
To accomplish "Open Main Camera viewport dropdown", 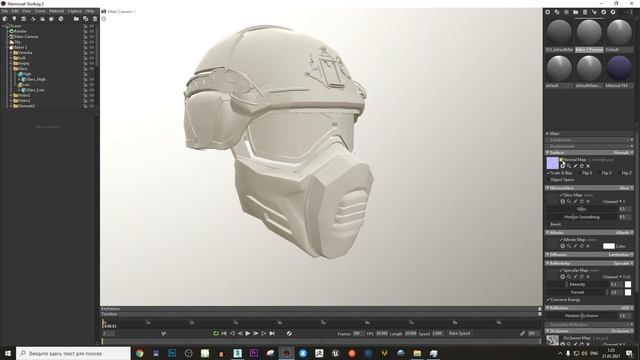I will click(x=121, y=11).
